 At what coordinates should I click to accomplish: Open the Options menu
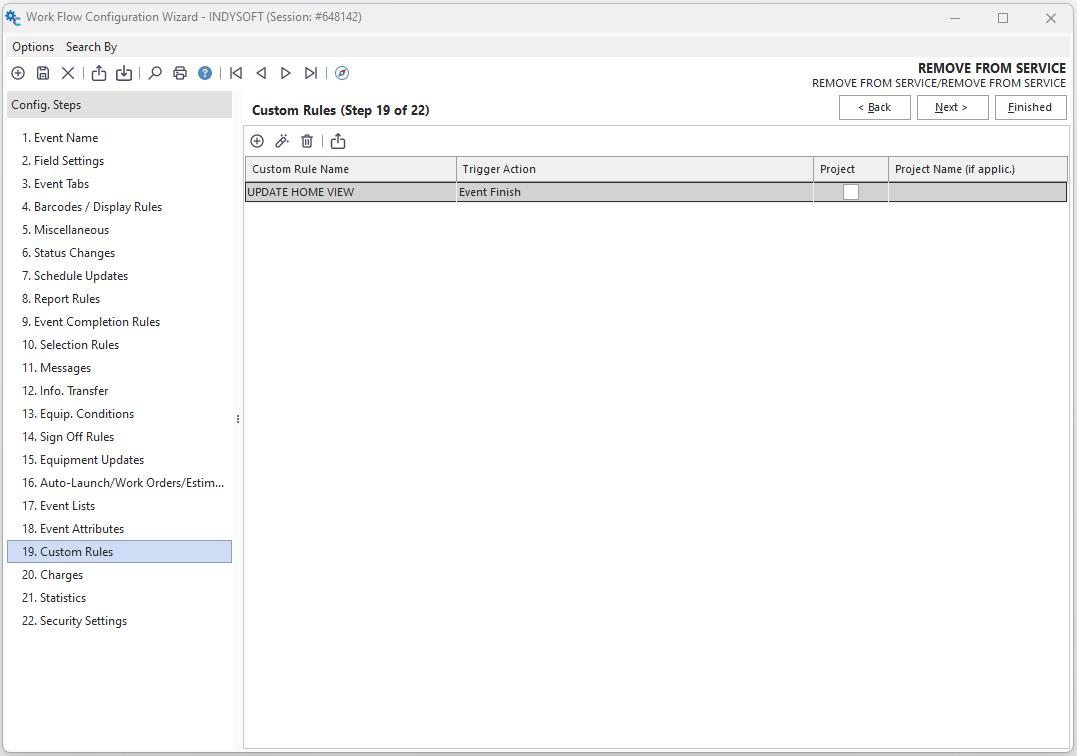[x=33, y=47]
